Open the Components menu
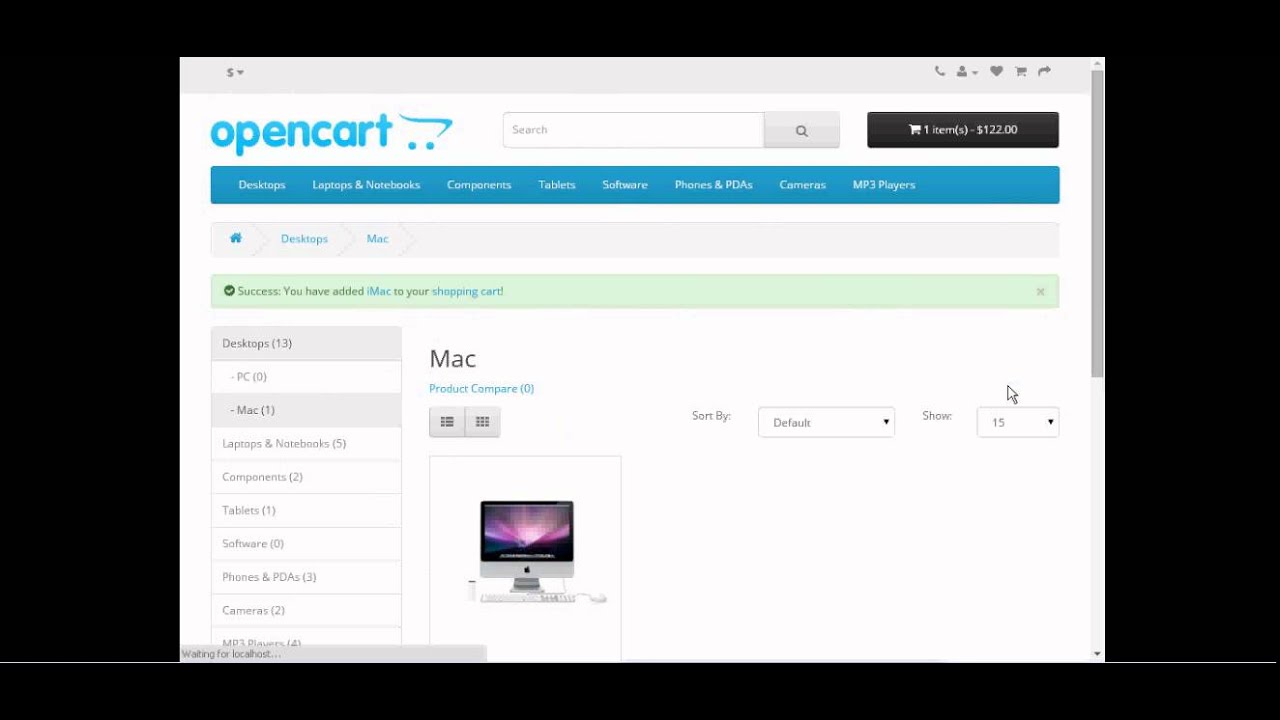Viewport: 1280px width, 720px height. (479, 185)
